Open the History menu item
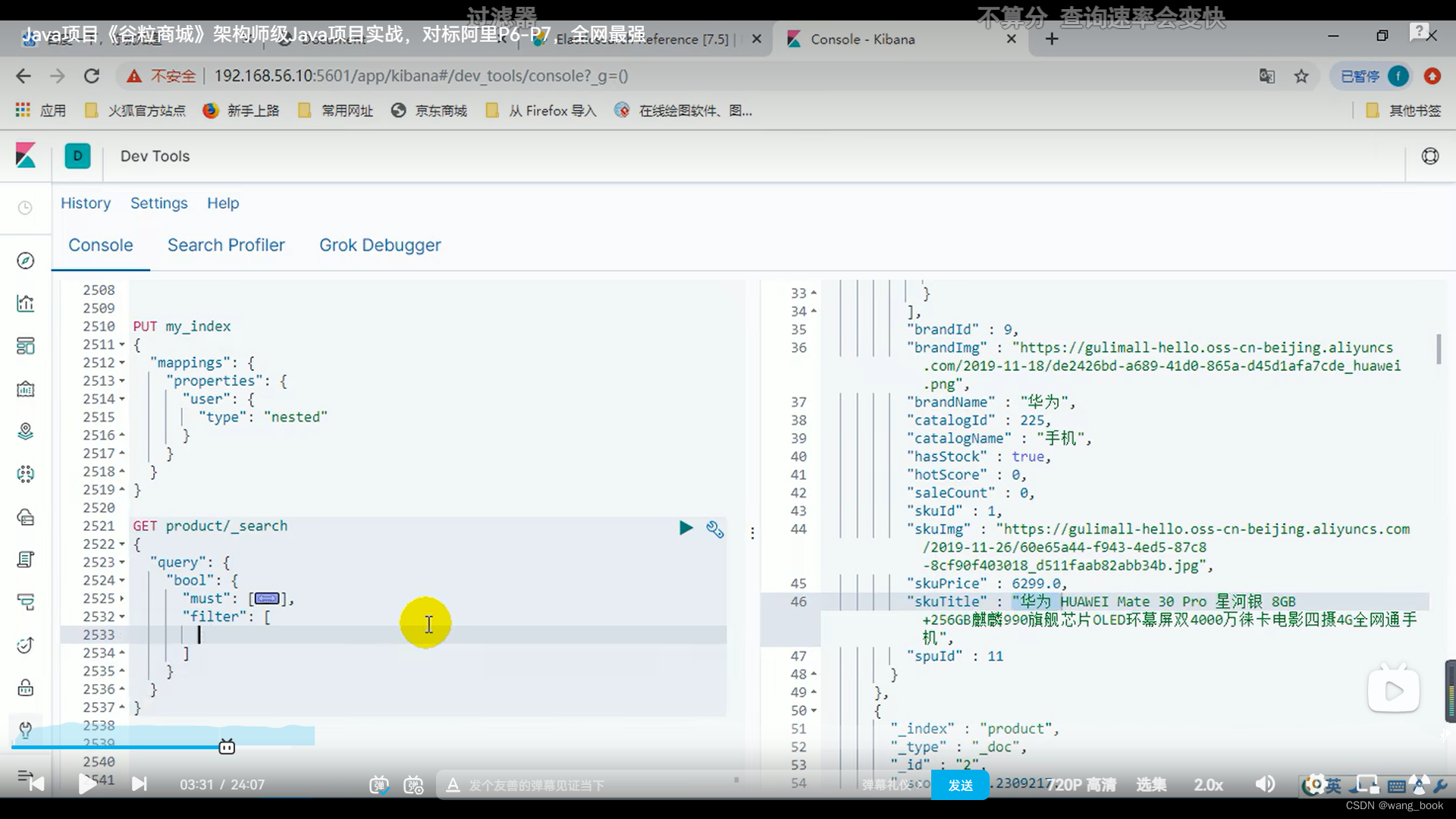The height and width of the screenshot is (819, 1456). tap(86, 203)
